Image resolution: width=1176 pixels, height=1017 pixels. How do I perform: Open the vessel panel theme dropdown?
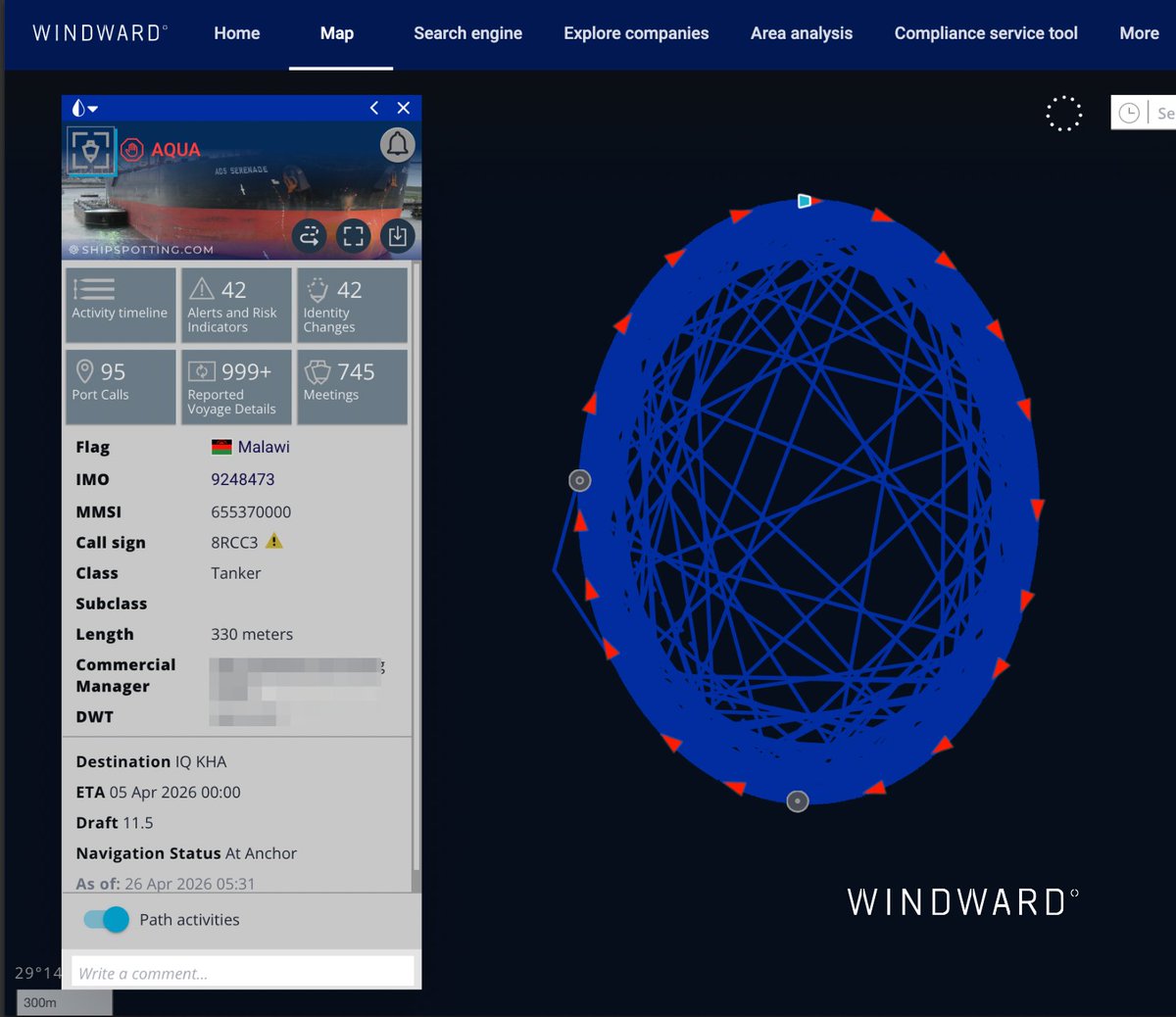[85, 108]
